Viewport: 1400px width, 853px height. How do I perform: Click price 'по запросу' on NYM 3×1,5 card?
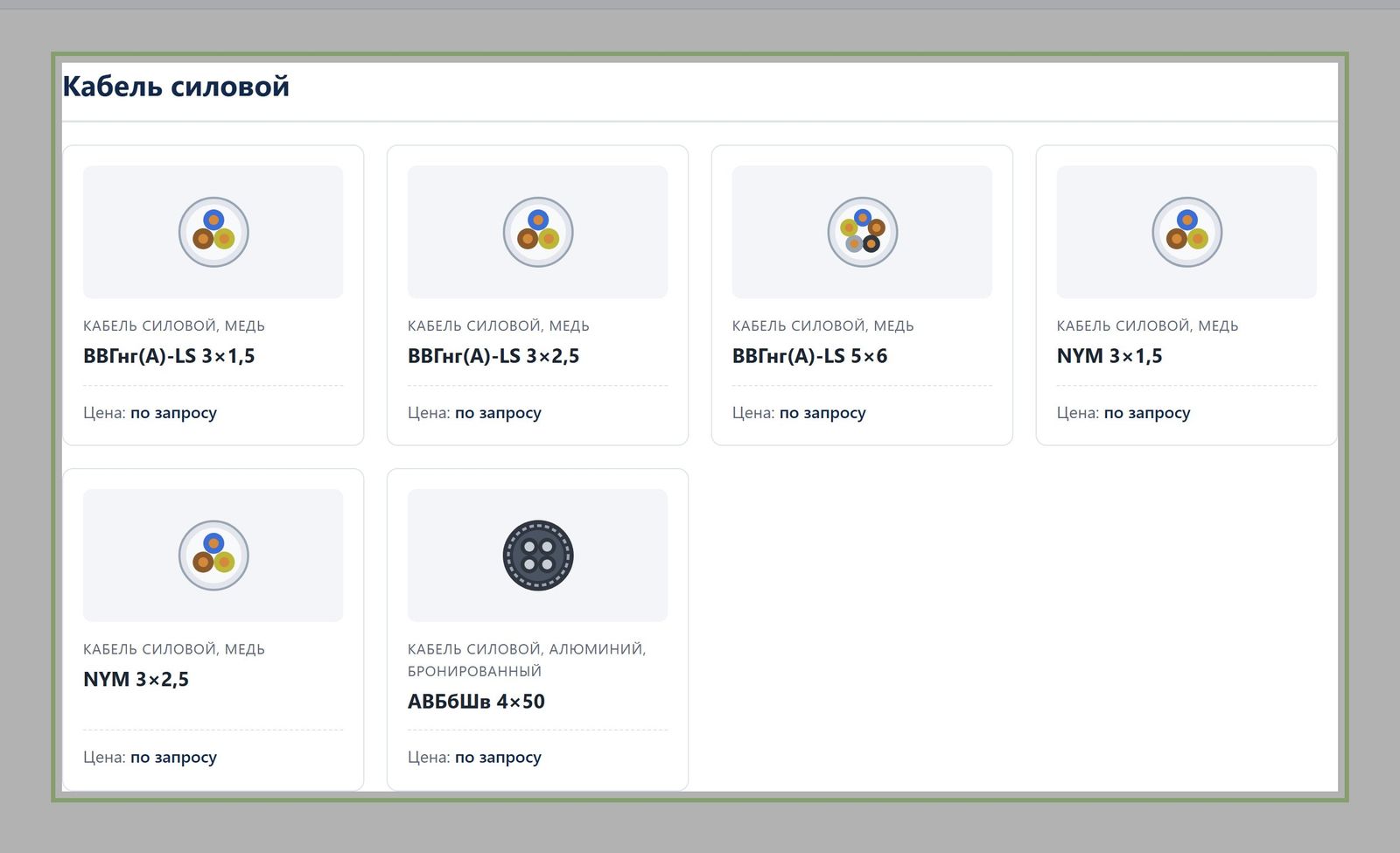tap(1147, 413)
